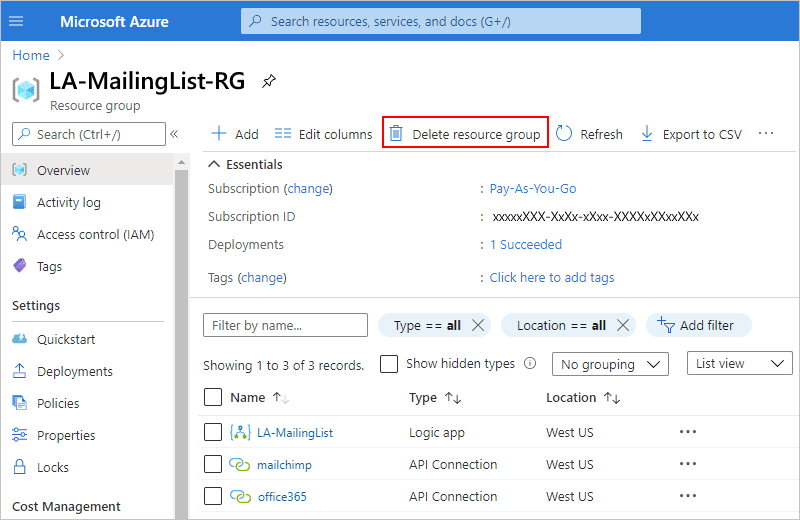Image resolution: width=800 pixels, height=520 pixels.
Task: Open the office365 resource link
Action: point(282,497)
